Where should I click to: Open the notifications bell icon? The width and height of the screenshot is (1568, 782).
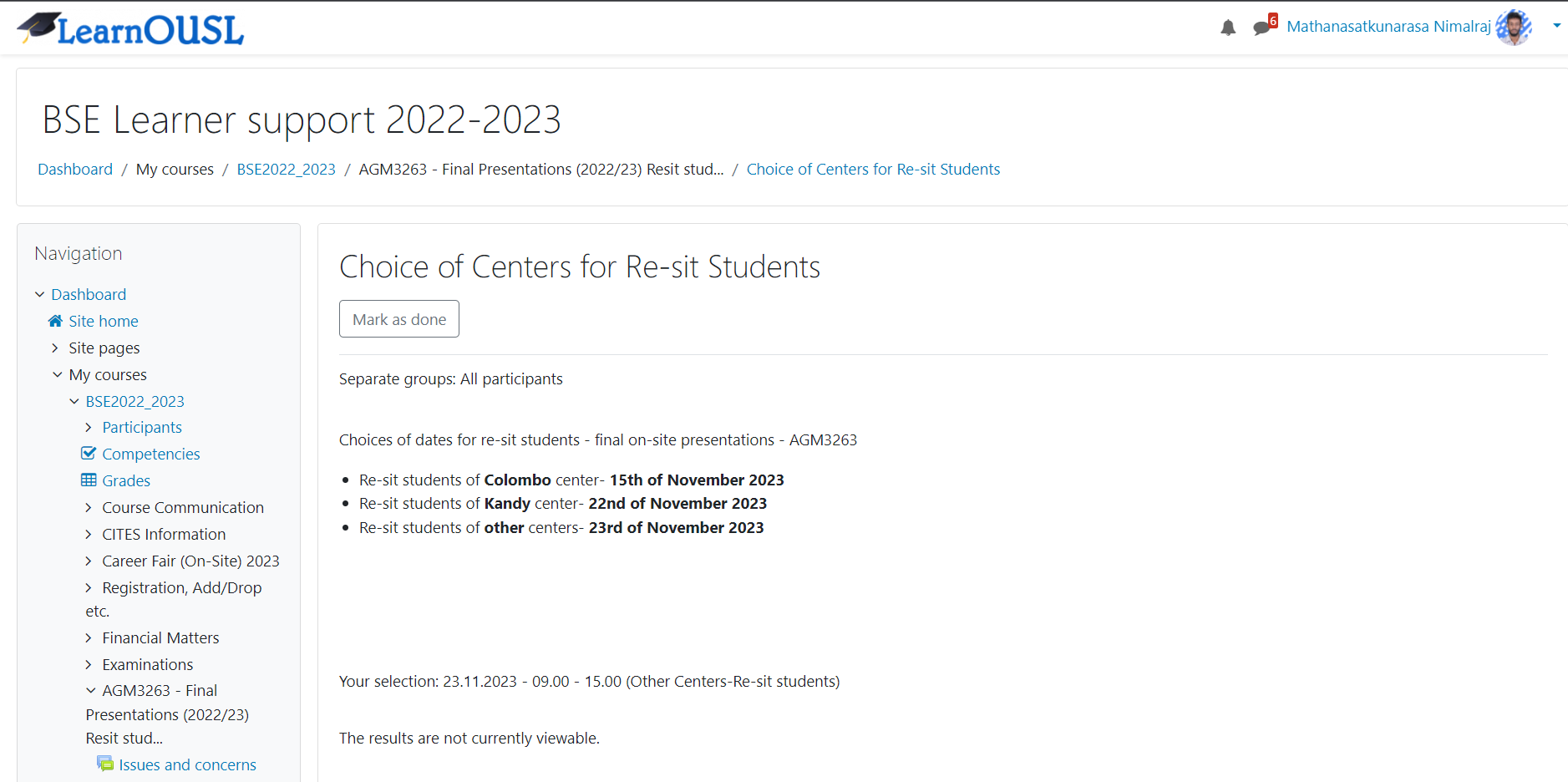click(x=1227, y=28)
